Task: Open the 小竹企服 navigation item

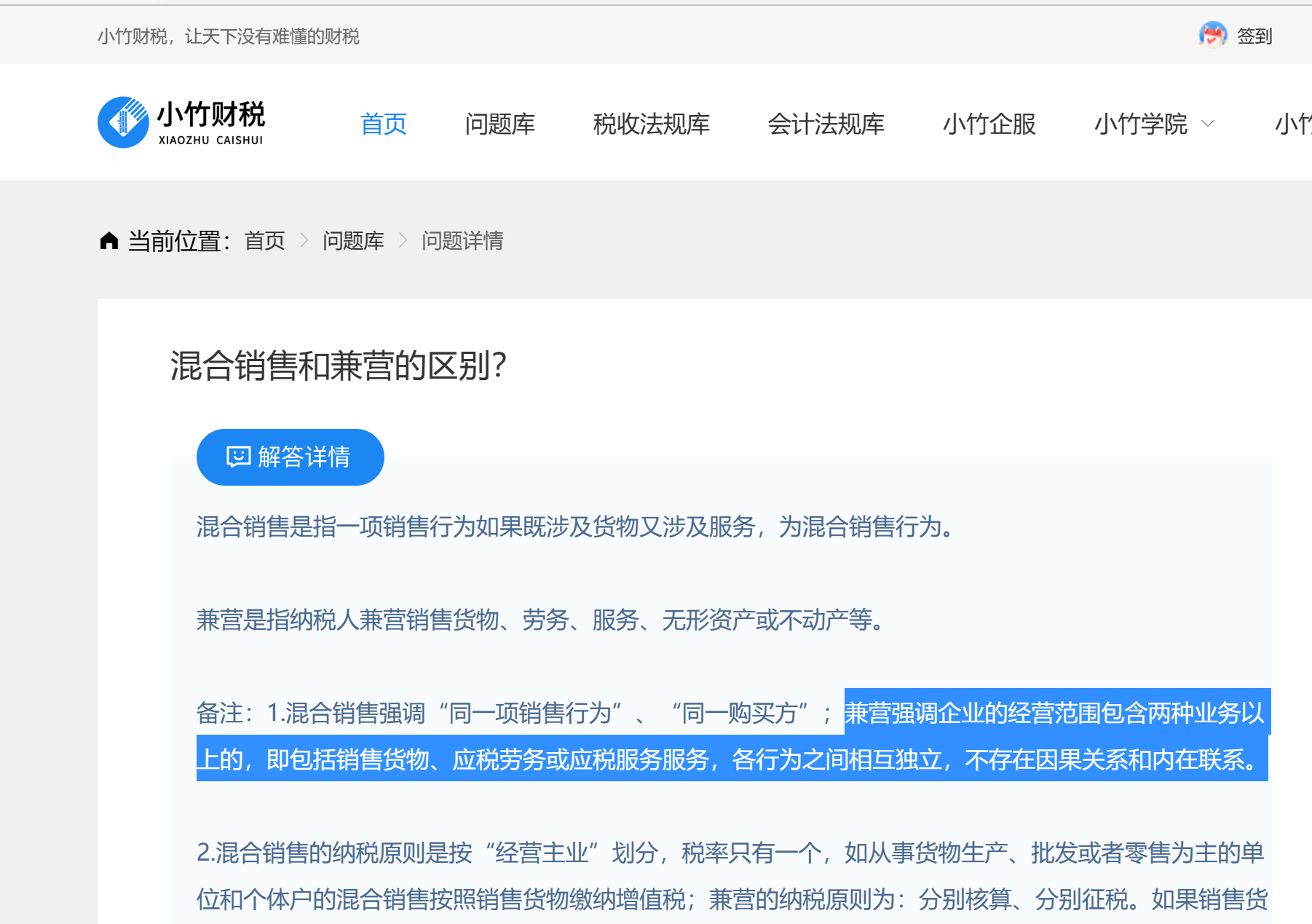Action: (x=989, y=124)
